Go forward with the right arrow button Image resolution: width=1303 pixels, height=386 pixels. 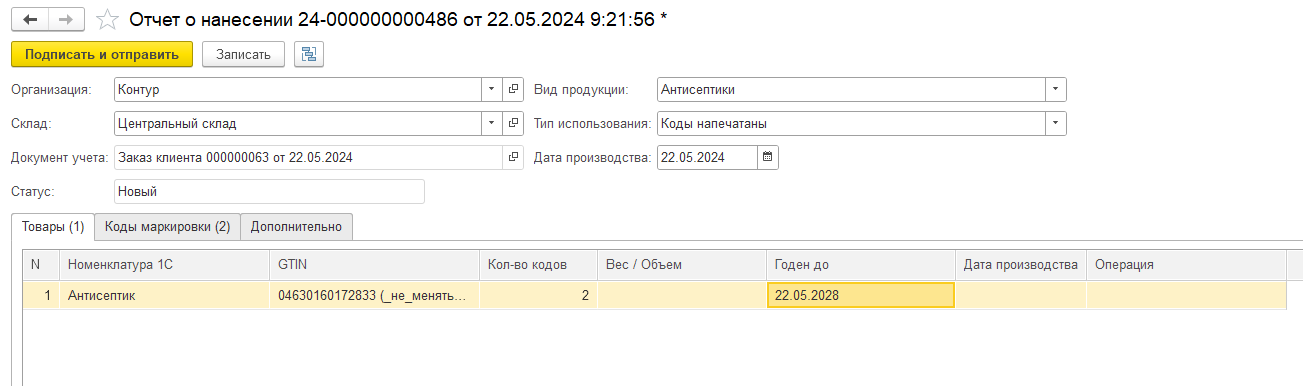[x=65, y=20]
